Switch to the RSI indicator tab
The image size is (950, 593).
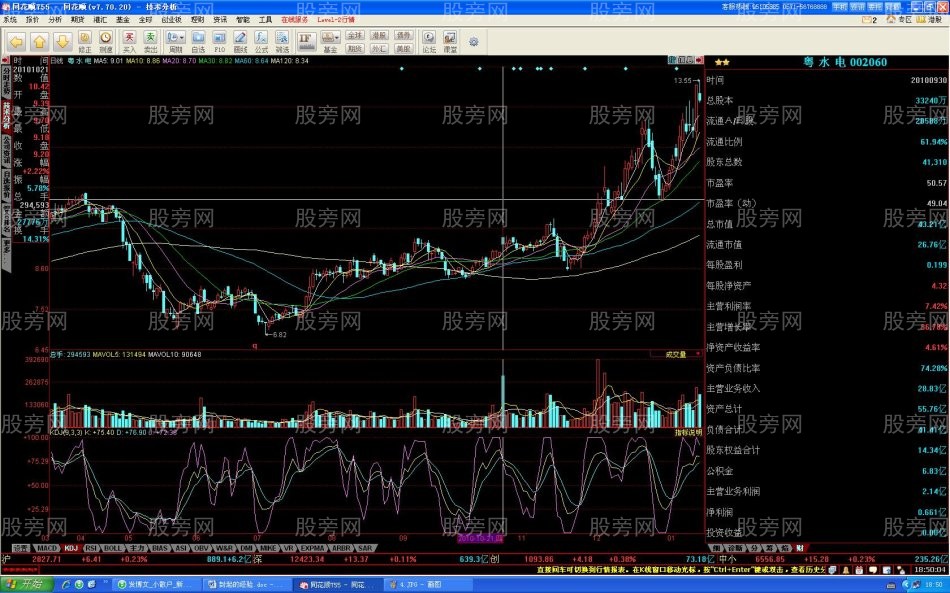(x=91, y=548)
